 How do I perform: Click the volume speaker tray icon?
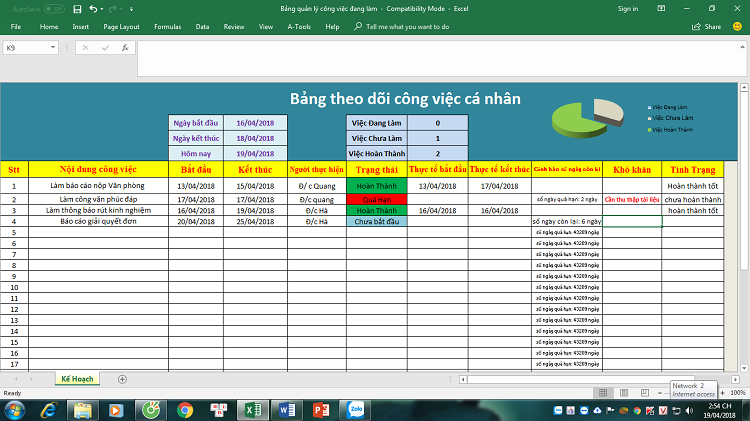689,410
